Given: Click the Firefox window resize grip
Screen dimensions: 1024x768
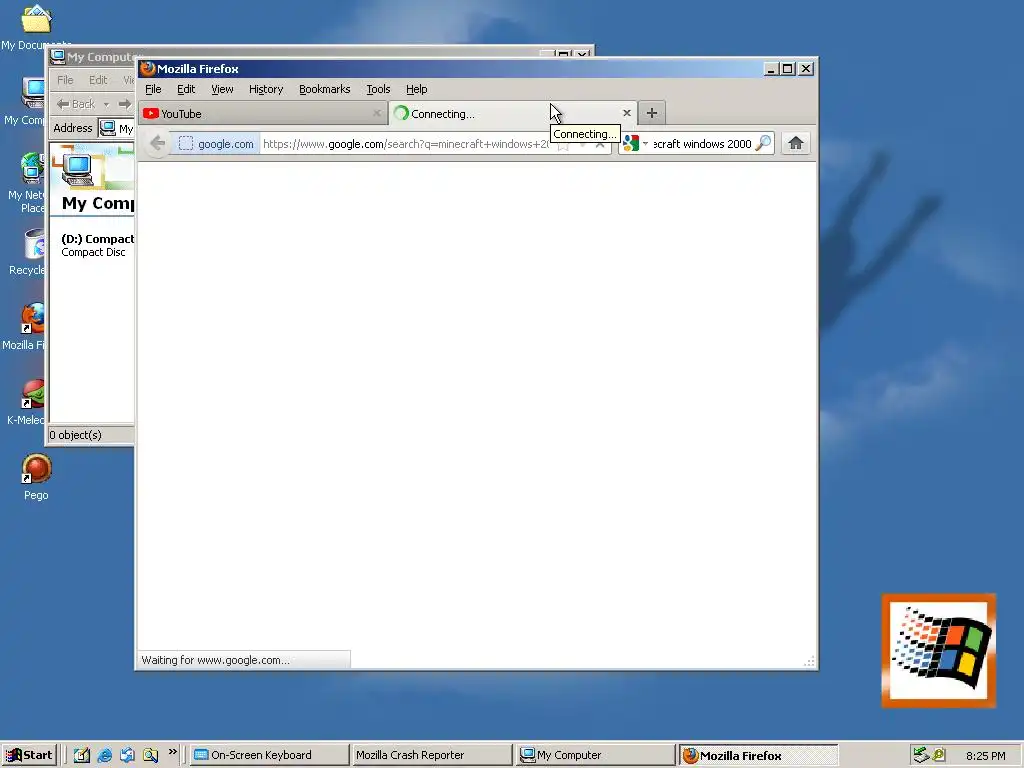Looking at the screenshot, I should point(809,662).
